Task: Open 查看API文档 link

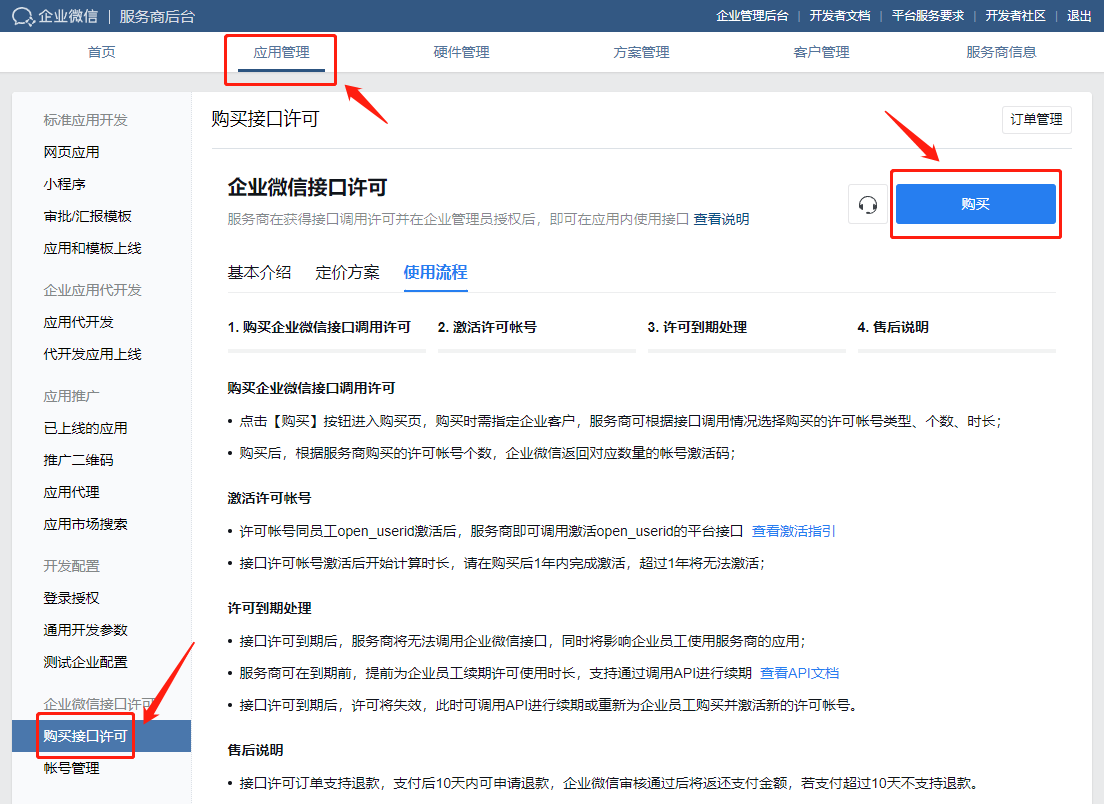Action: point(799,673)
